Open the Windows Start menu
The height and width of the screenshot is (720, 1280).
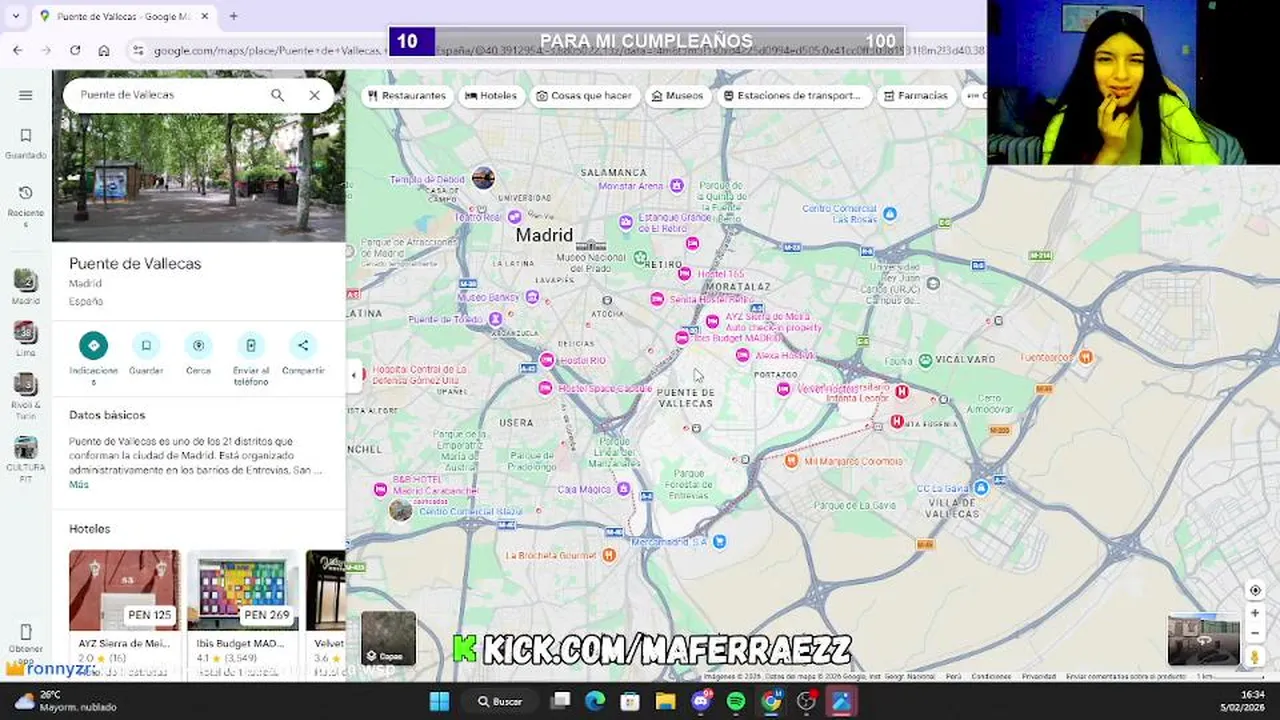click(x=439, y=701)
